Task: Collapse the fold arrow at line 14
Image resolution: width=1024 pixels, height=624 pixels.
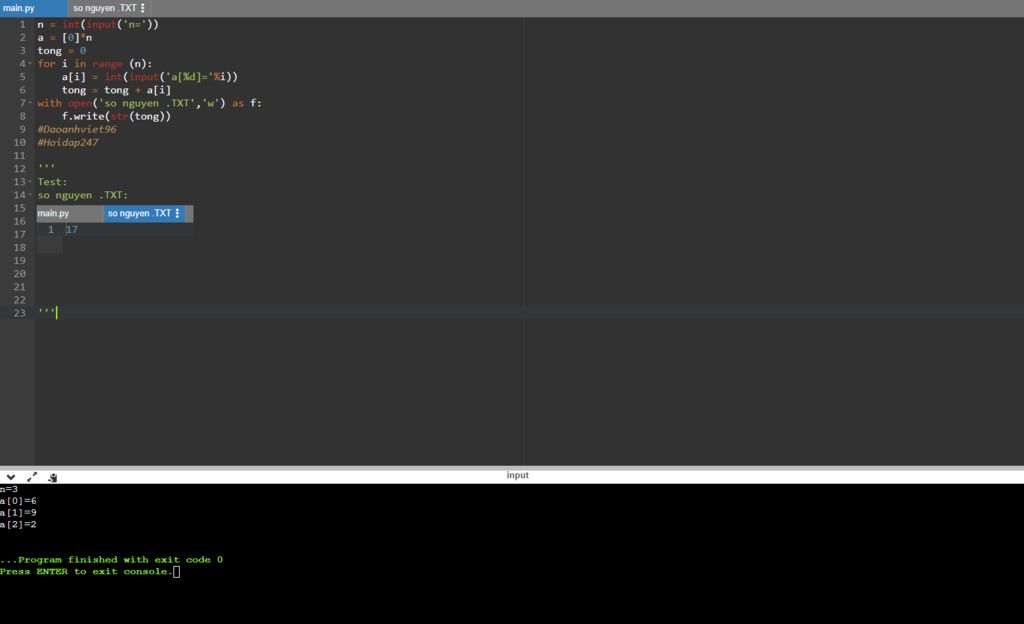Action: tap(31, 195)
